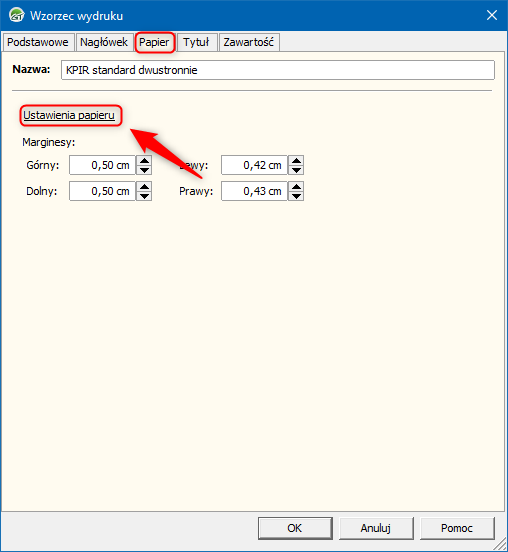Click the Dolny: label
This screenshot has height=552, width=508.
[x=42, y=191]
